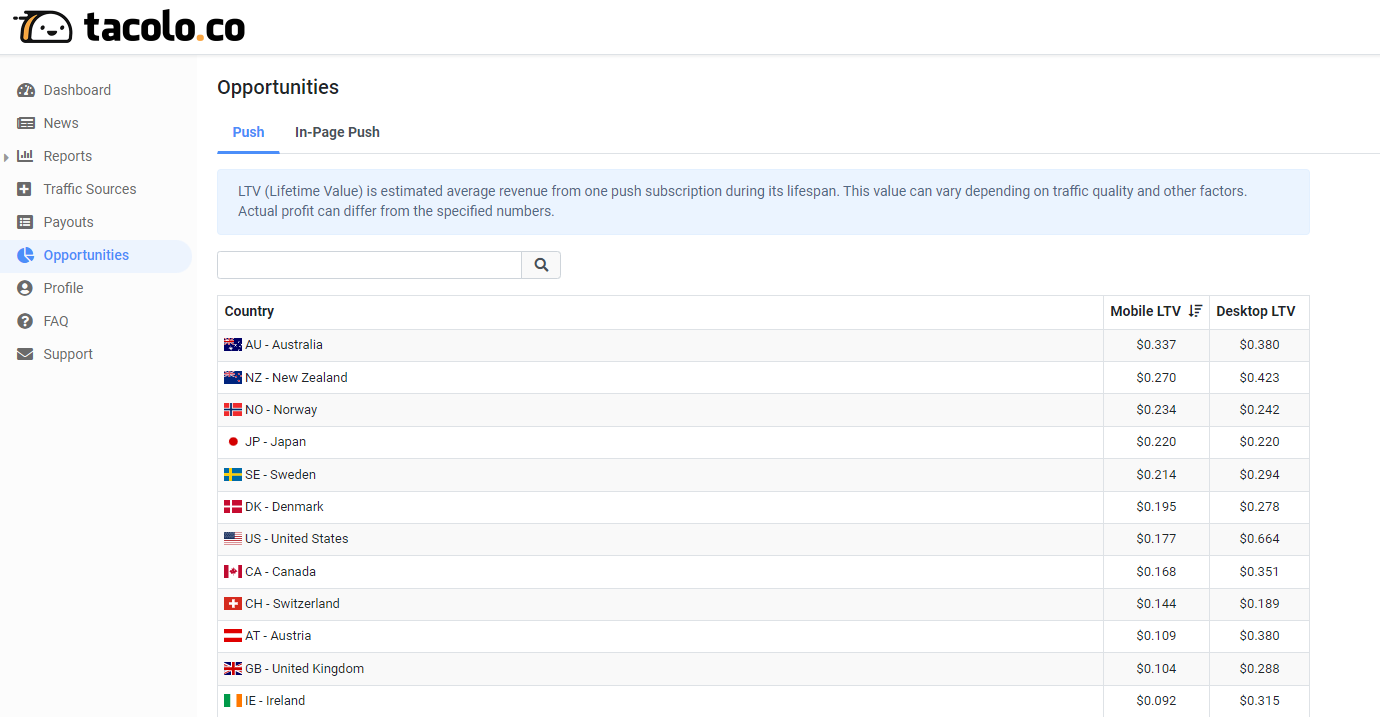This screenshot has width=1380, height=717.
Task: Open the Opportunities menu link
Action: 86,255
